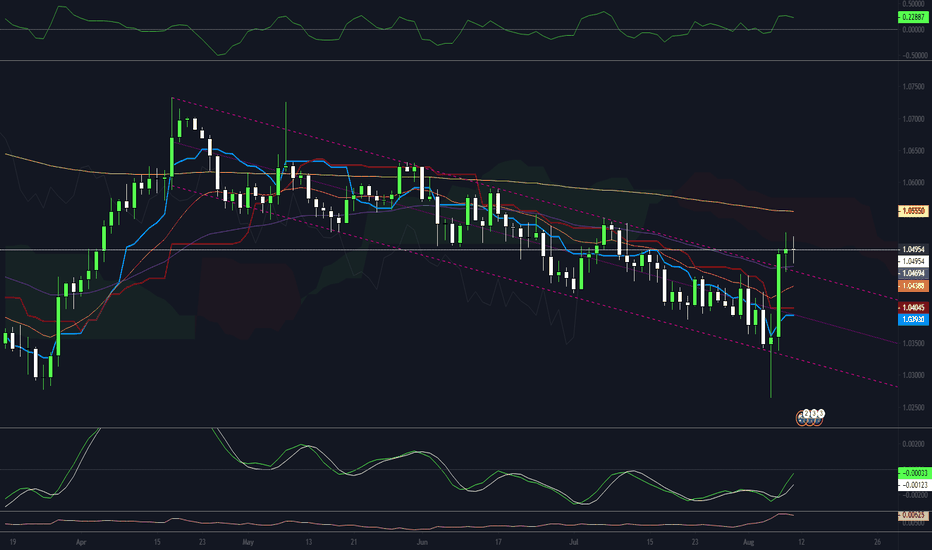Click the 1.07000 price axis tick
Viewport: 932px width, 550px height.
point(913,119)
